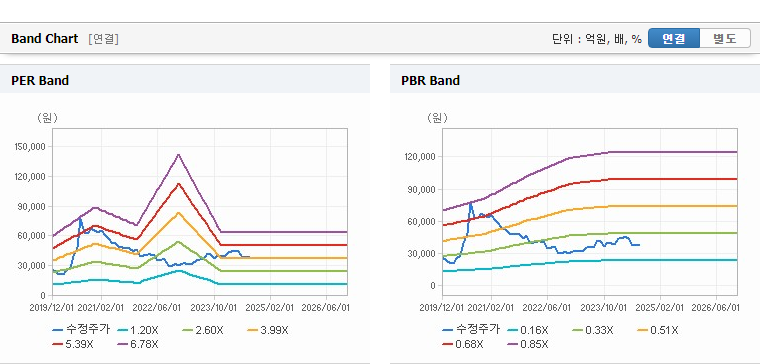
Task: Click 2022/06/01 date on PER chart axis
Action: pyautogui.click(x=157, y=308)
